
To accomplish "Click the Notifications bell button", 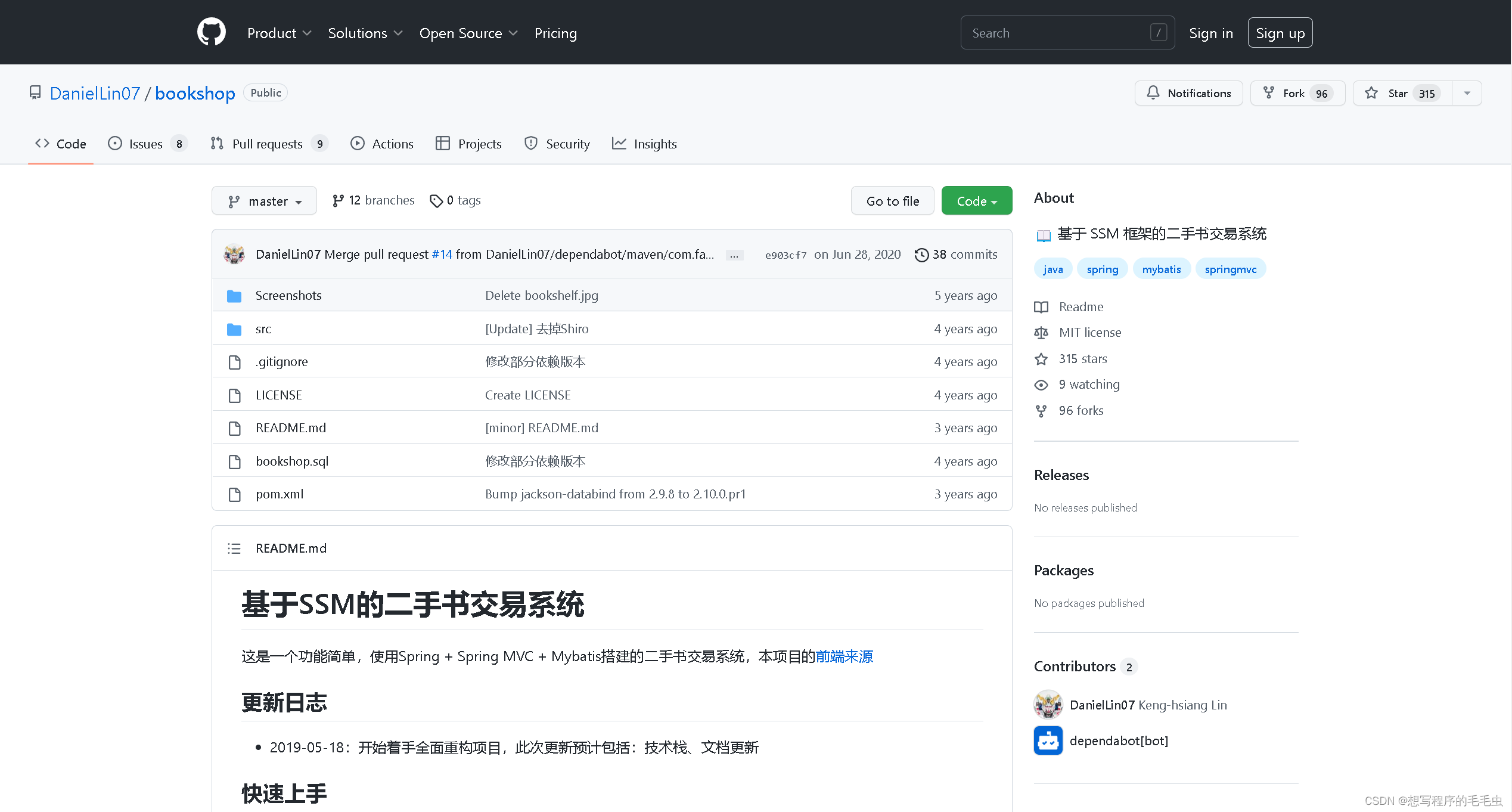I will (x=1188, y=93).
